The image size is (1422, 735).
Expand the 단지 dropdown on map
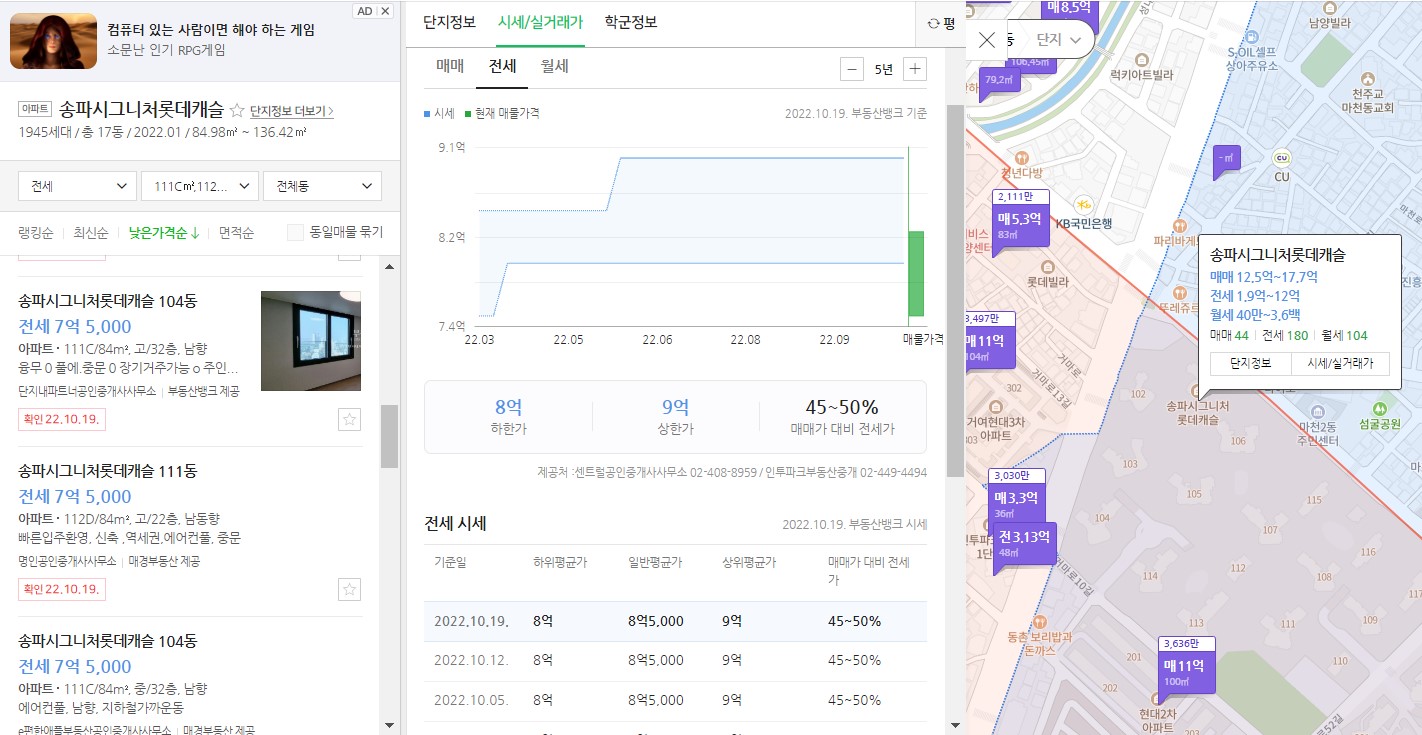click(1059, 40)
